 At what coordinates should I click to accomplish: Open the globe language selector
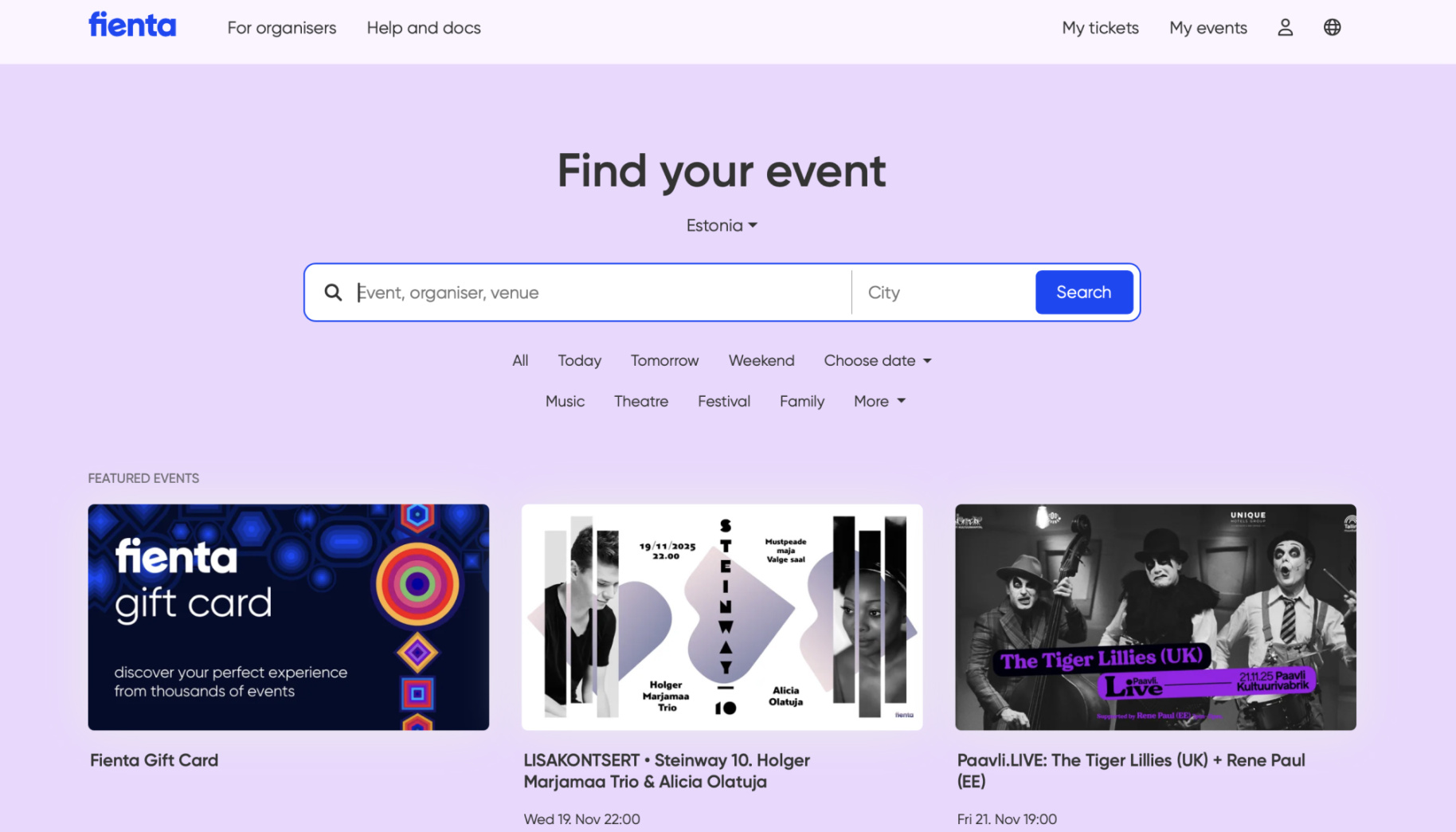[x=1332, y=28]
